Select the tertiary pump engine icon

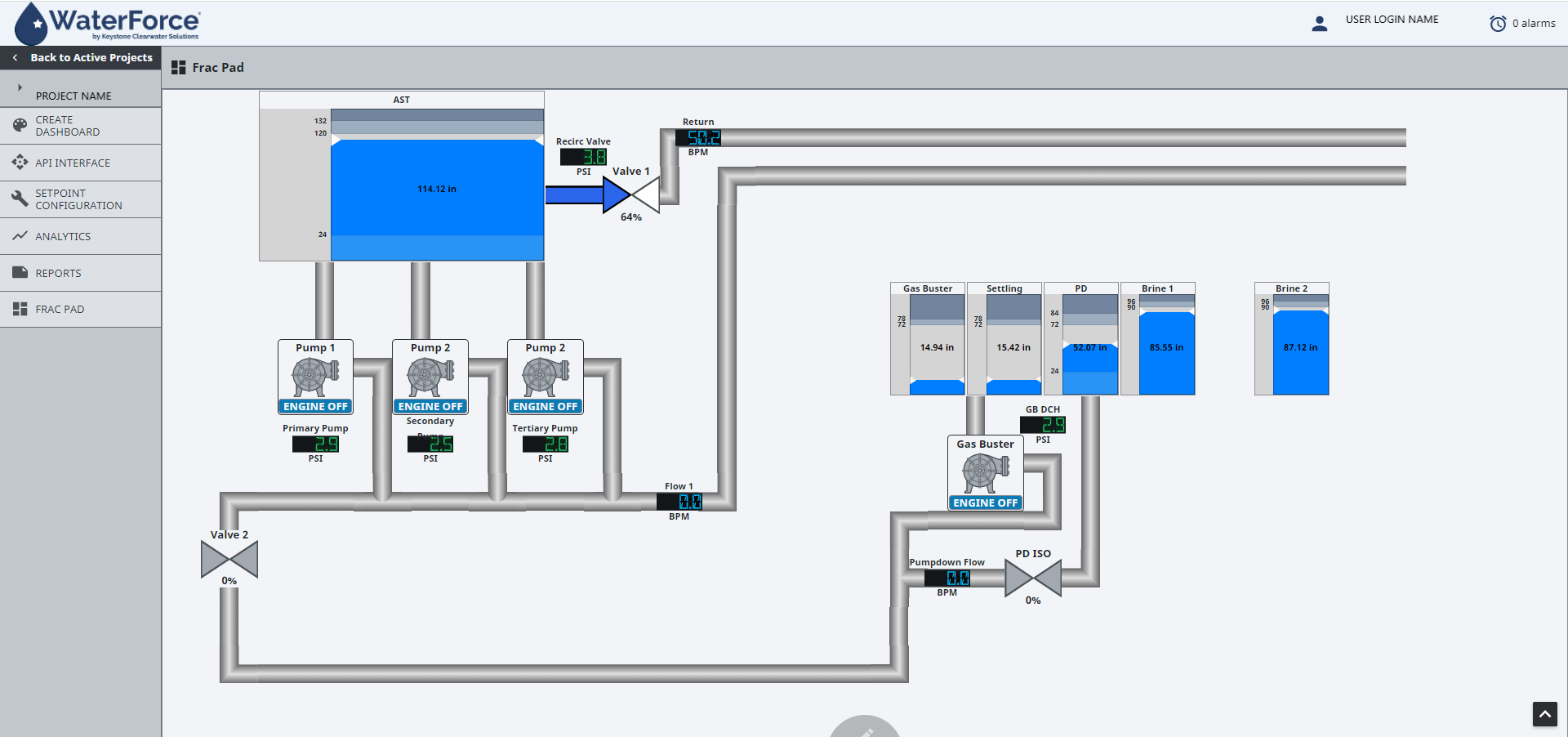coord(546,377)
